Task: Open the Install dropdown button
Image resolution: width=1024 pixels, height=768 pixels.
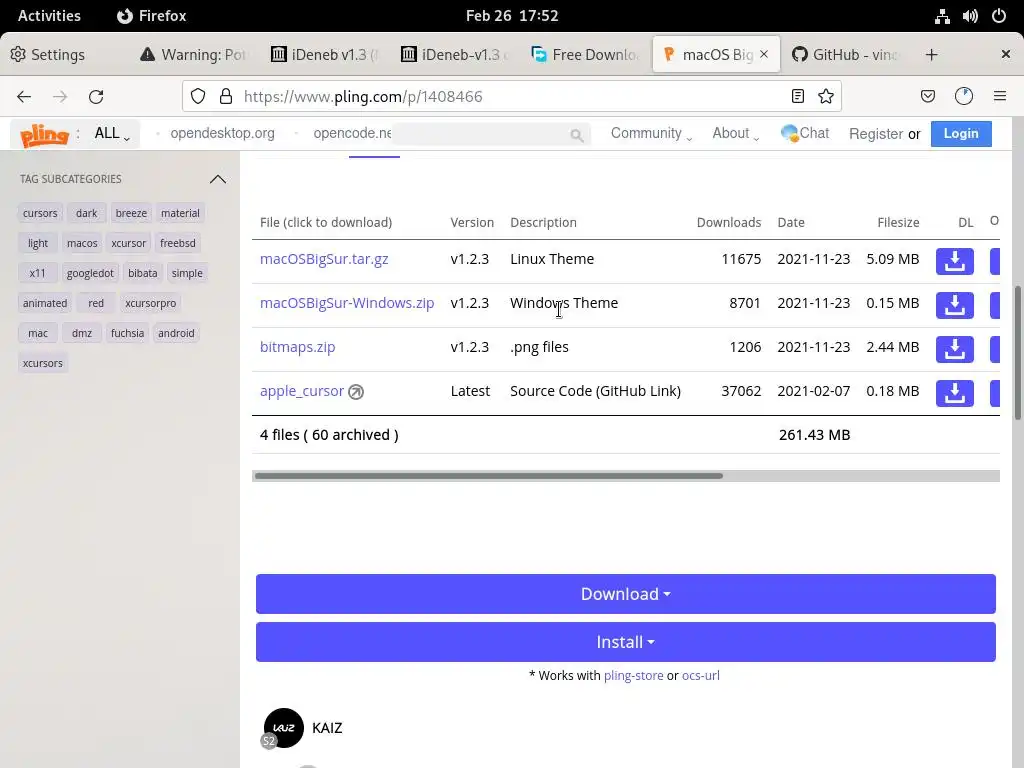Action: (x=626, y=642)
